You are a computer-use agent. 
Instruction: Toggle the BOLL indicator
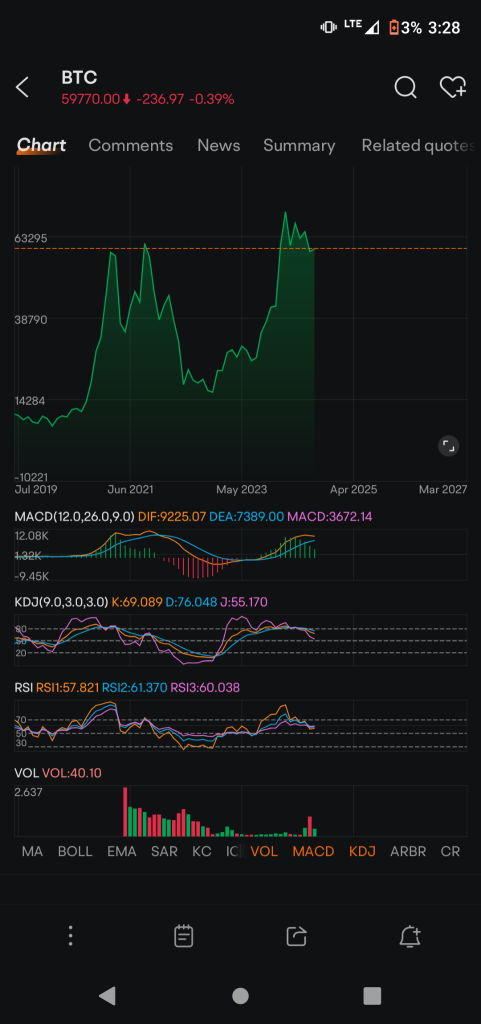click(75, 852)
